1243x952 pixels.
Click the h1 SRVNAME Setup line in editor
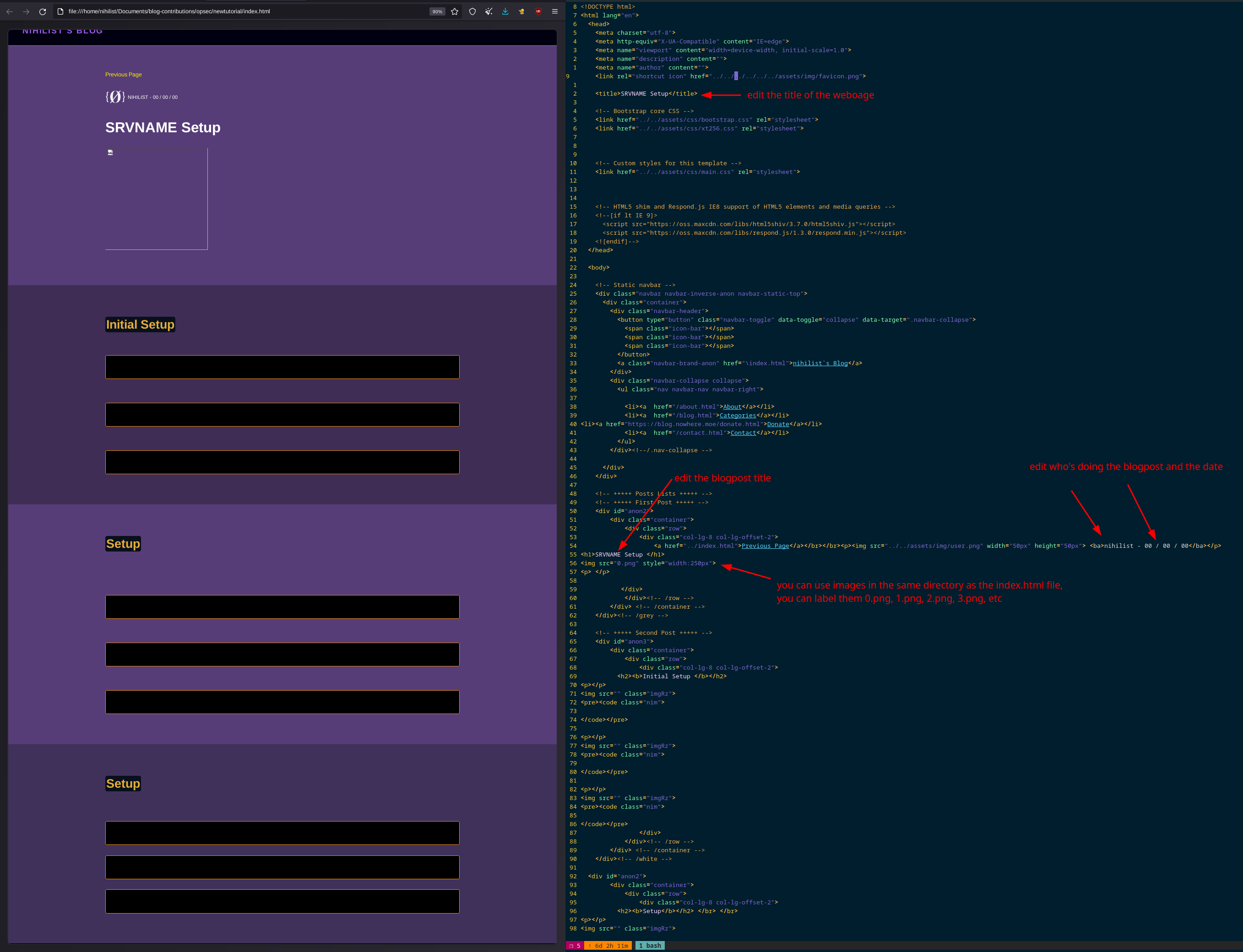click(622, 555)
